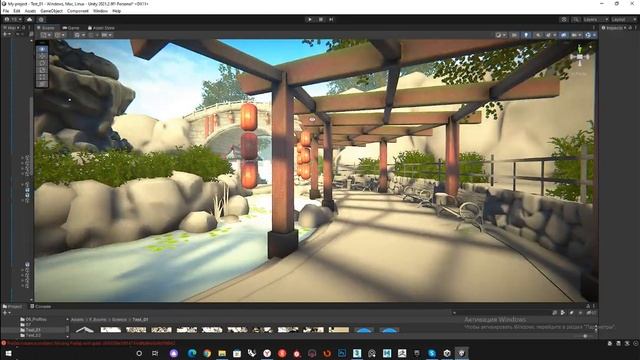The image size is (640, 360).
Task: Click the Test_01 breadcrumb link
Action: click(x=140, y=320)
